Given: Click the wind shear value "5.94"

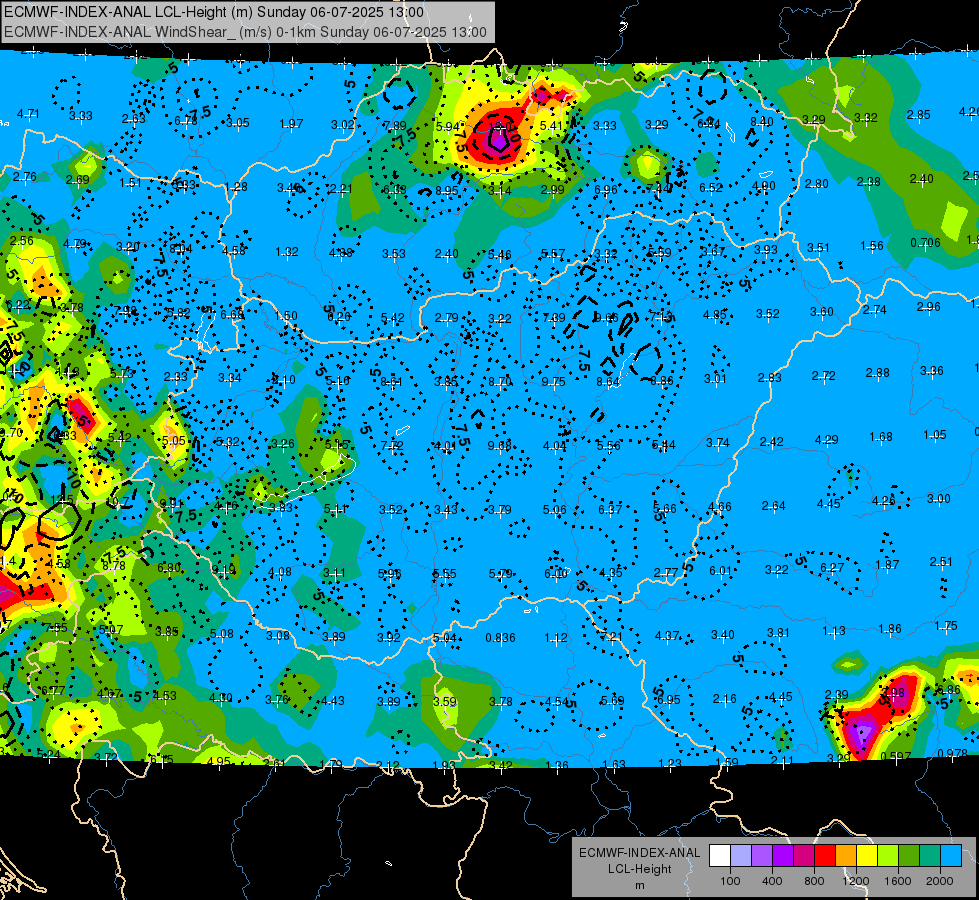Looking at the screenshot, I should [448, 127].
